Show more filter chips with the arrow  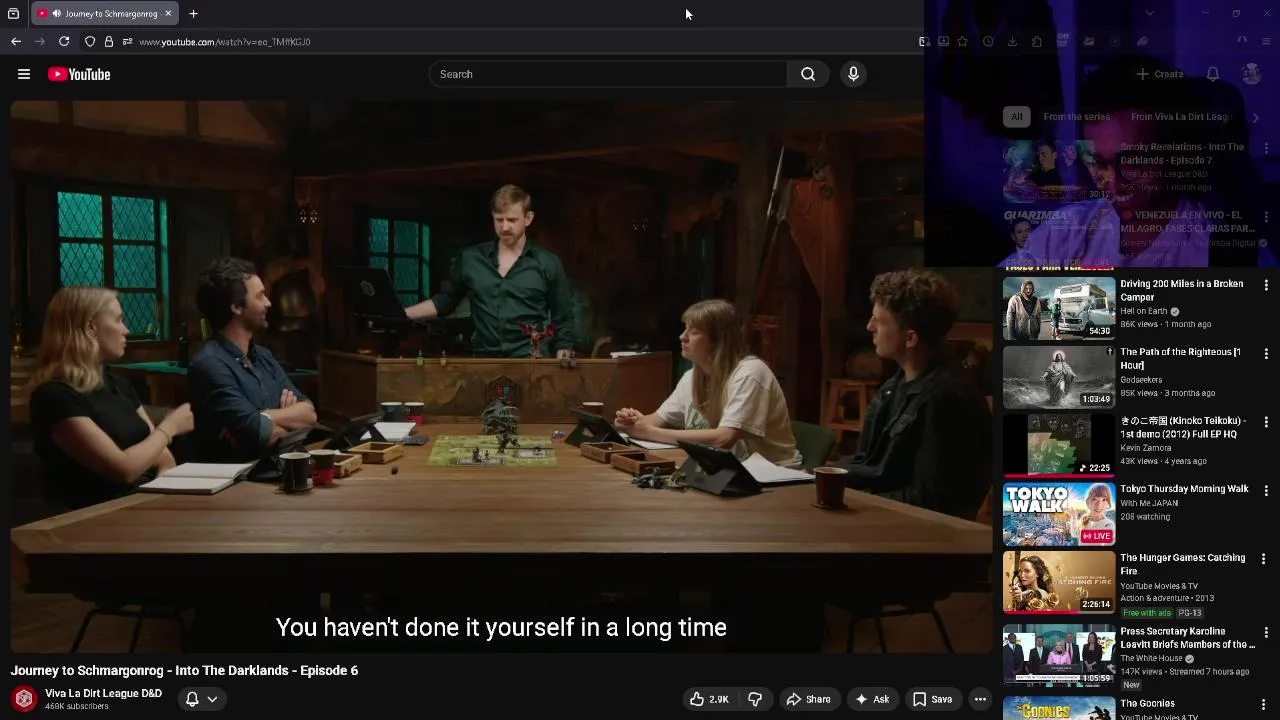click(x=1256, y=117)
